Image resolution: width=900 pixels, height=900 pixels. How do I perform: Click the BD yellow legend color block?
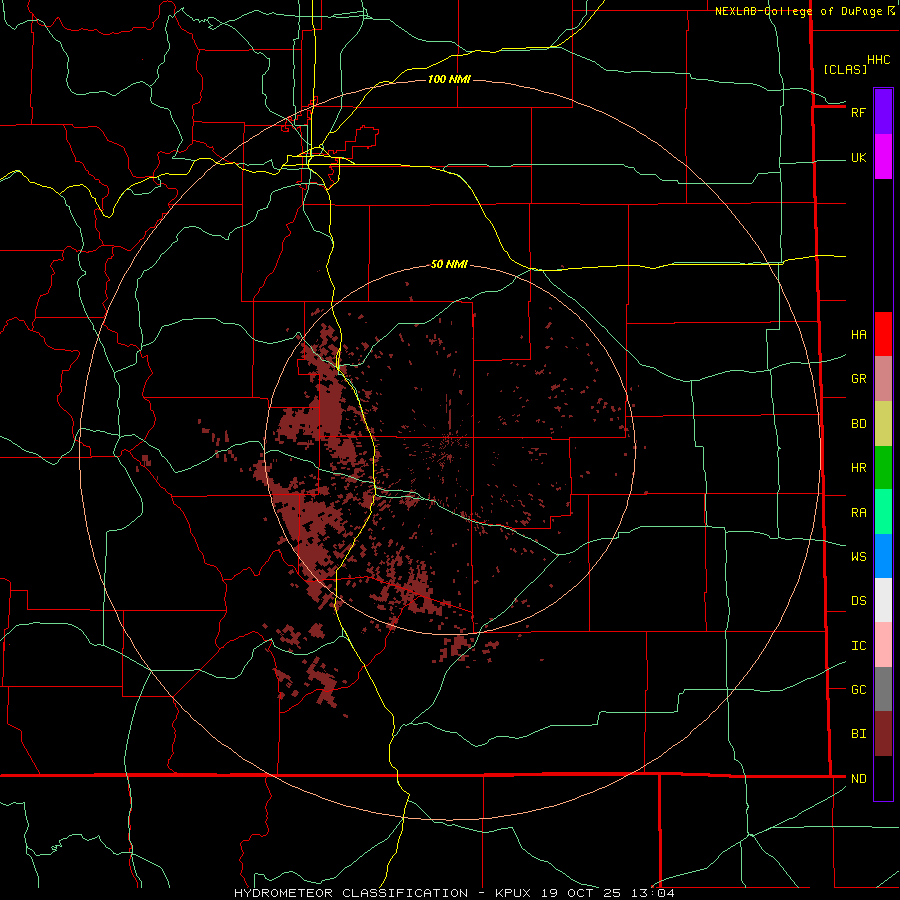[883, 424]
